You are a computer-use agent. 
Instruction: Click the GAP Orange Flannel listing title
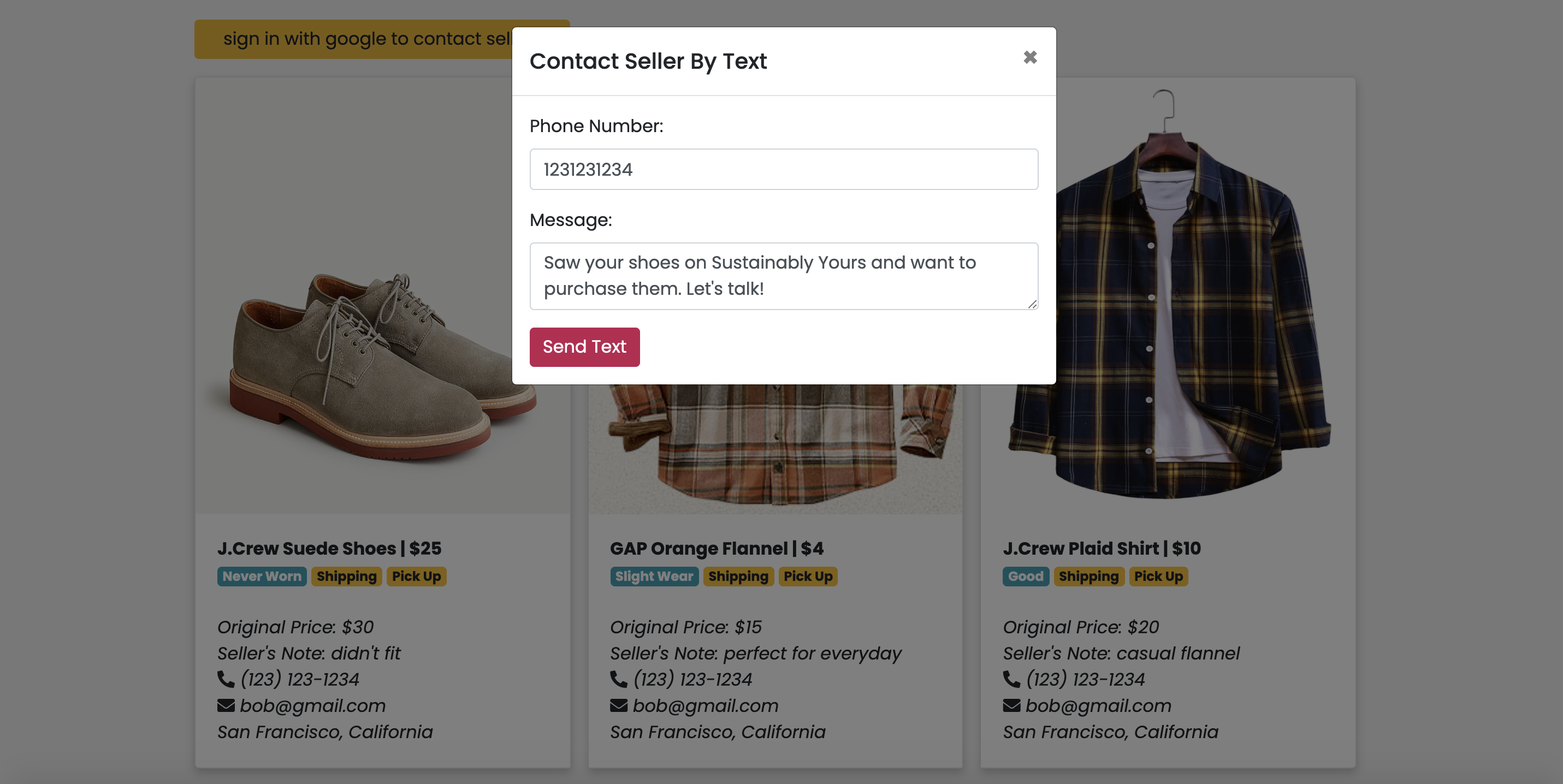717,548
